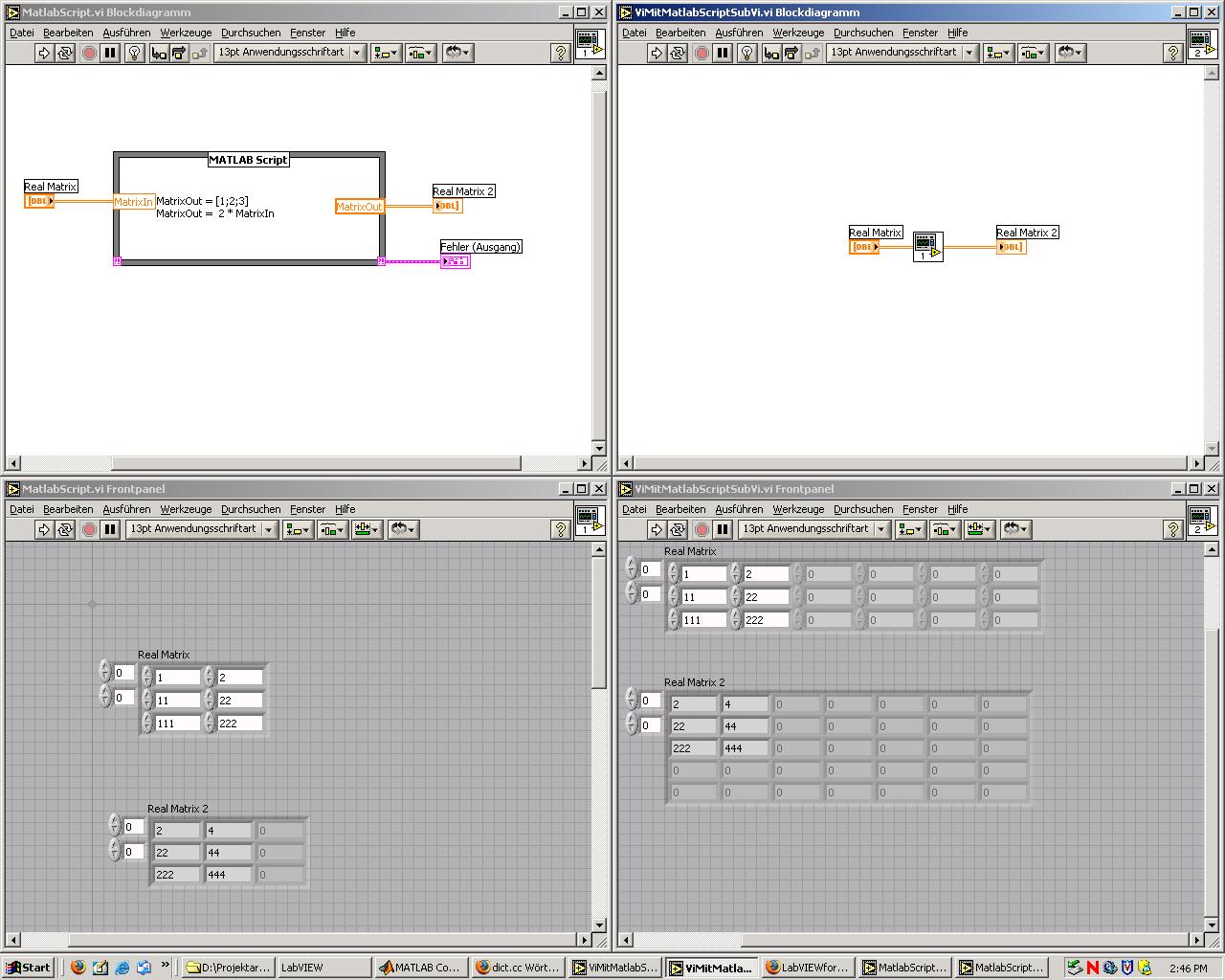Toggle execution highlighting bulb in MatlabScript.vi Blockdiagramm

135,53
